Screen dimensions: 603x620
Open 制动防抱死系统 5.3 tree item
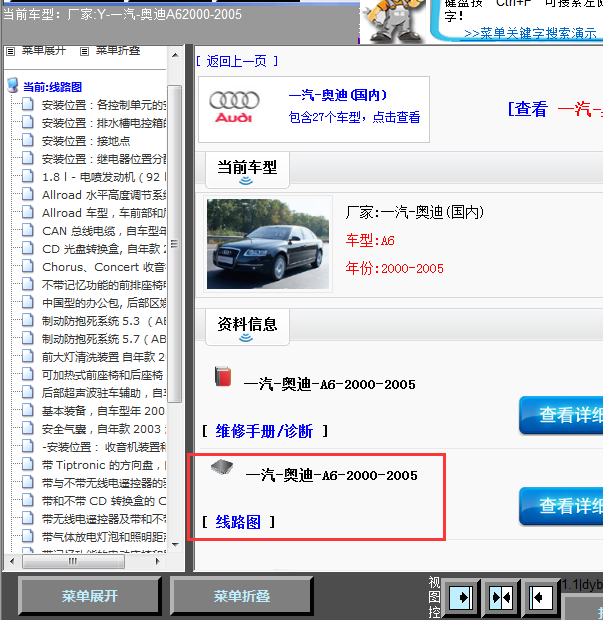[104, 321]
